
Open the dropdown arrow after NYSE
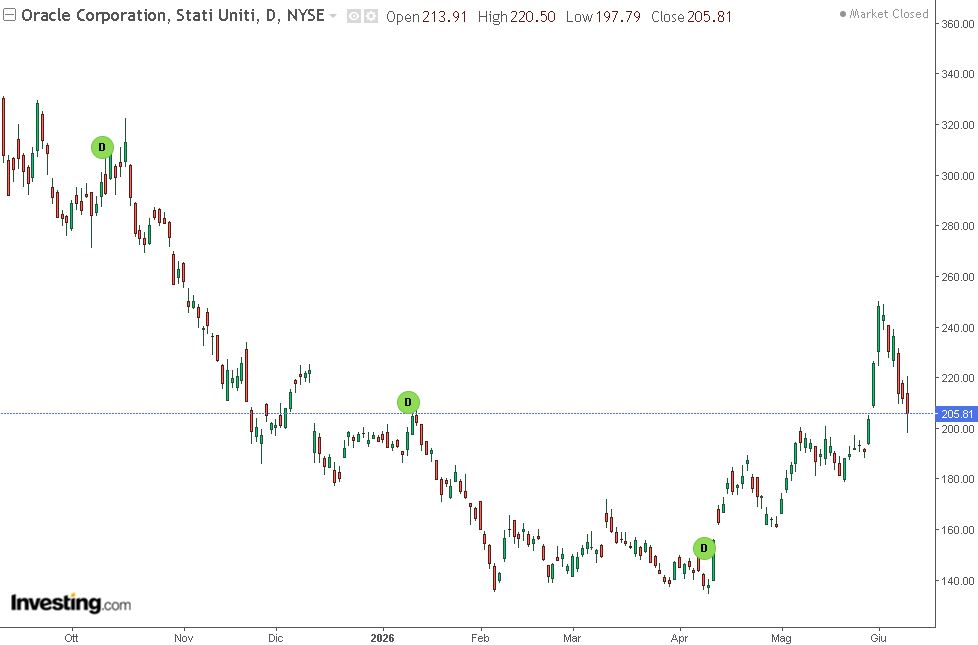pyautogui.click(x=333, y=16)
